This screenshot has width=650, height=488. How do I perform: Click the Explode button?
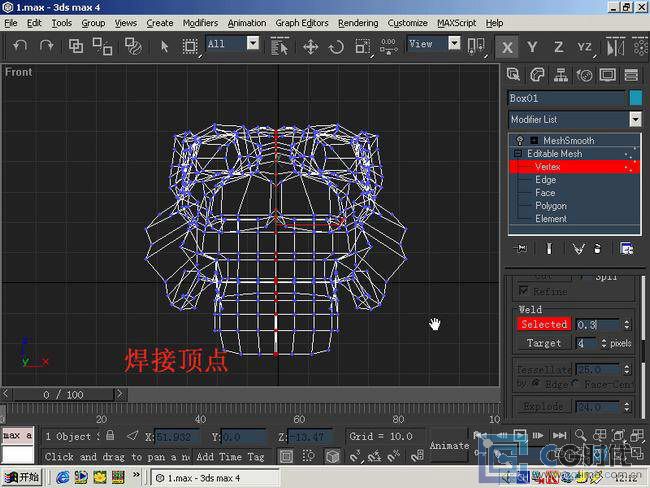coord(544,407)
